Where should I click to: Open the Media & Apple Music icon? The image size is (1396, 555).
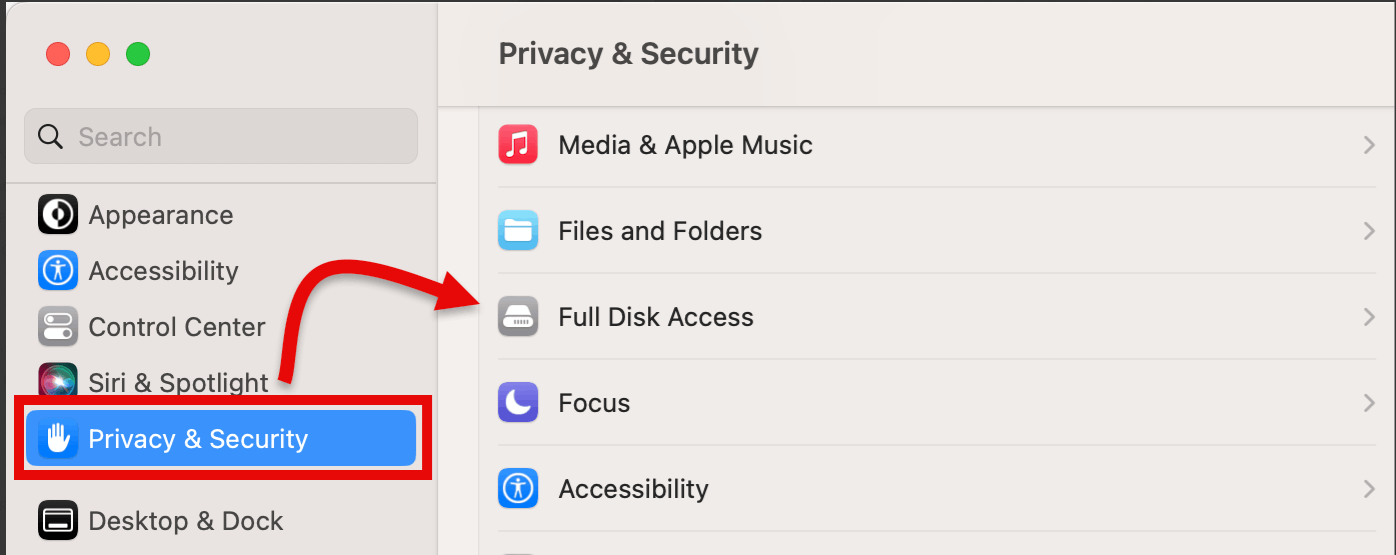(x=518, y=145)
